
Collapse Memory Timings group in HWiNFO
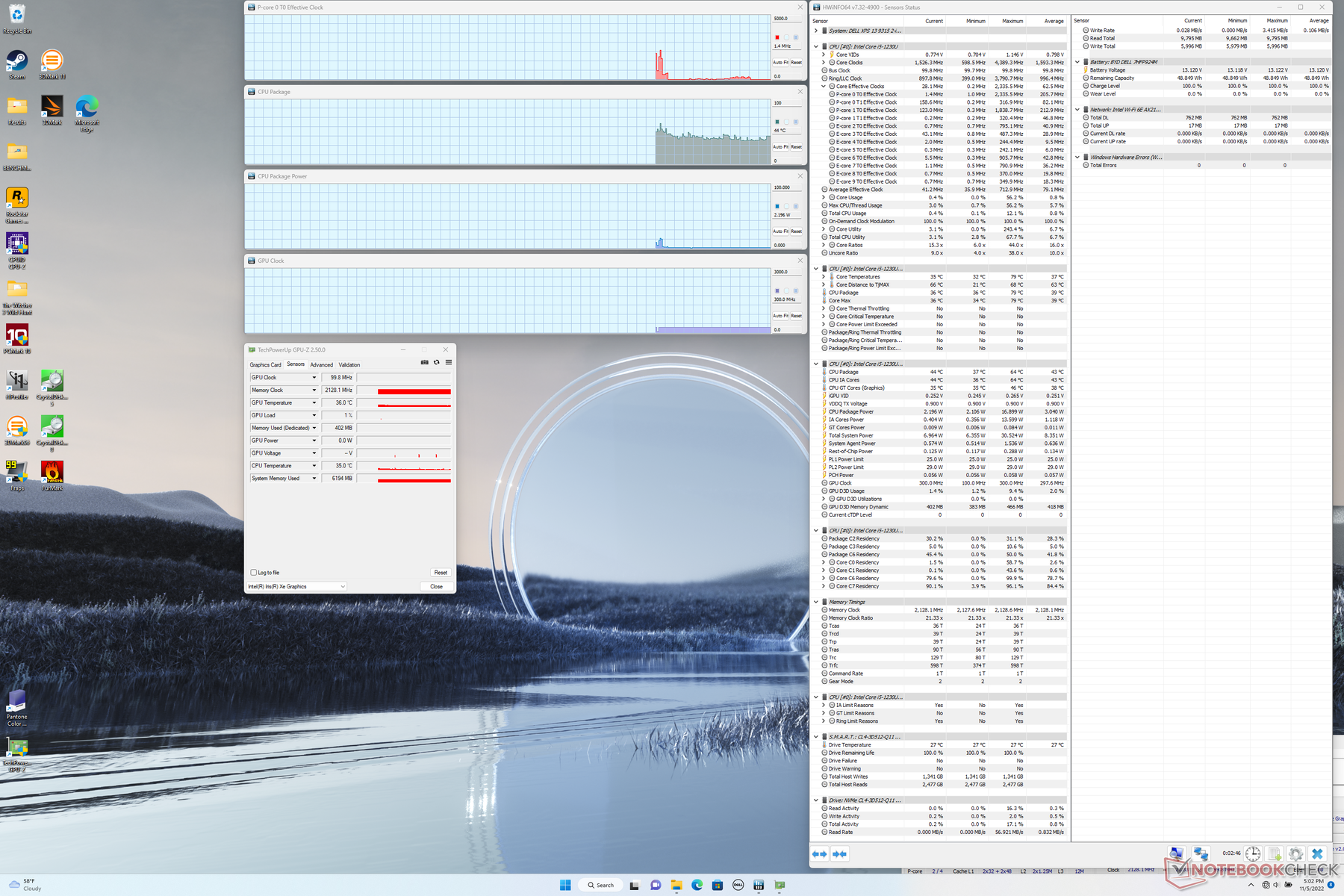pos(815,602)
